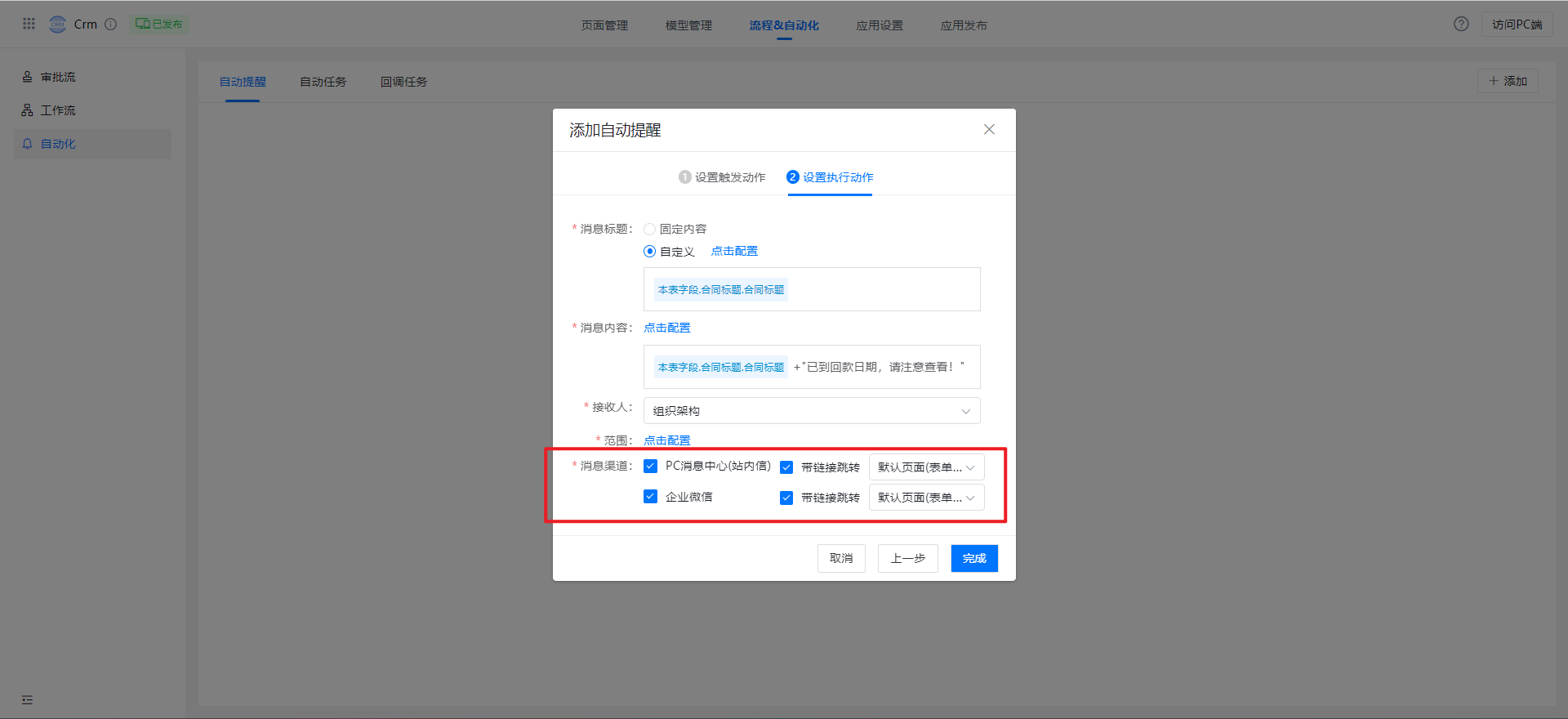1568x719 pixels.
Task: Select the 自定义 radio option
Action: point(650,252)
